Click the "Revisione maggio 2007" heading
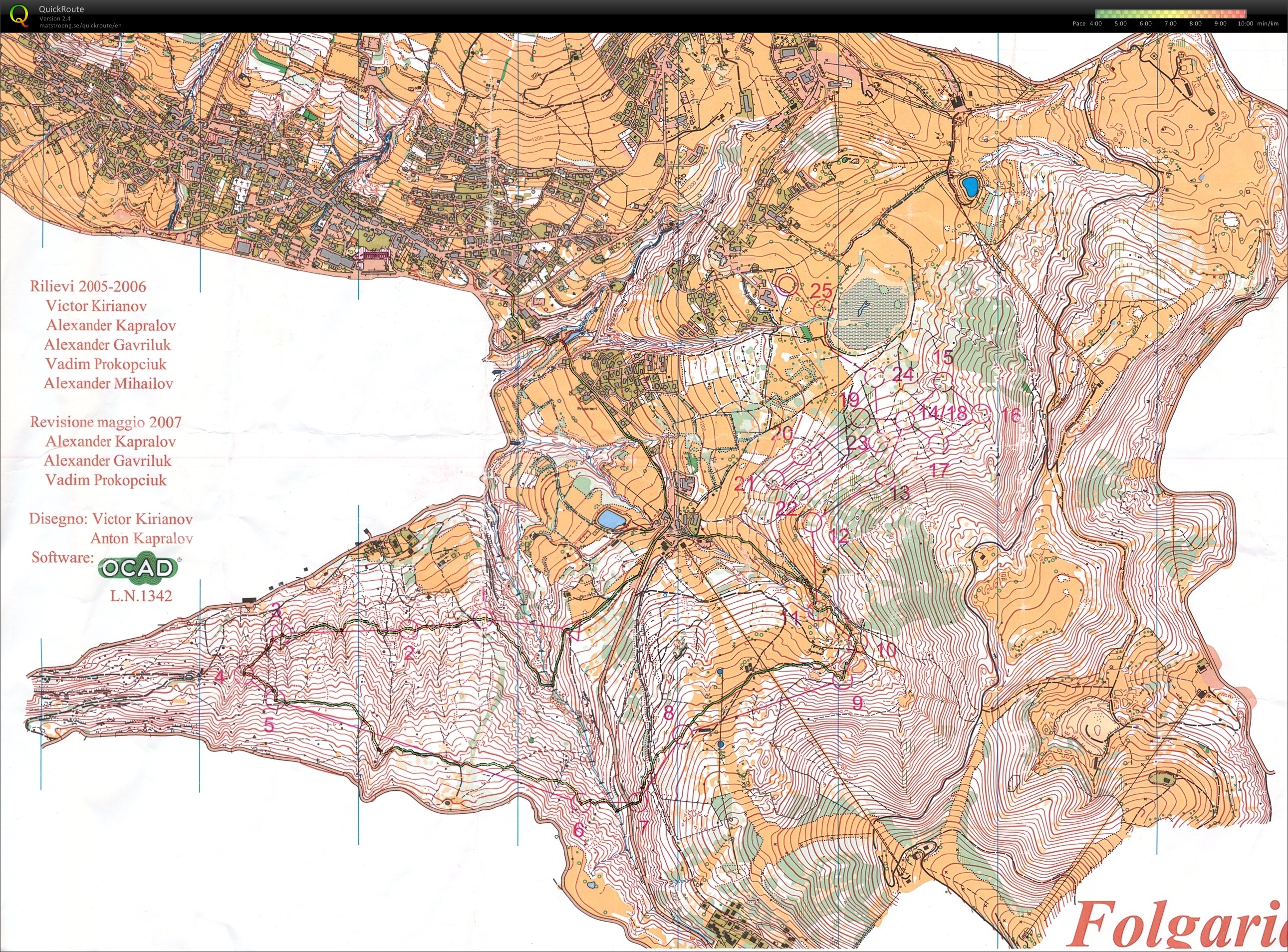 (x=106, y=423)
